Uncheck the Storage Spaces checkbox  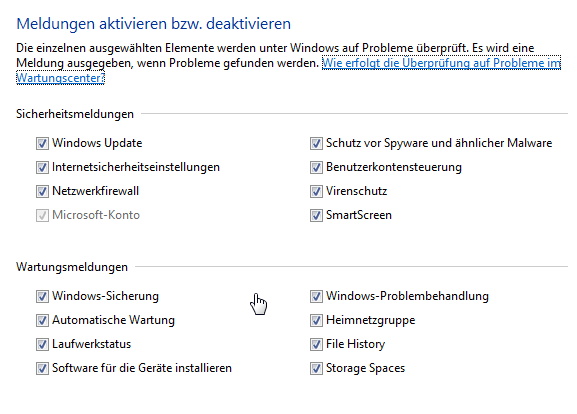[x=316, y=368]
